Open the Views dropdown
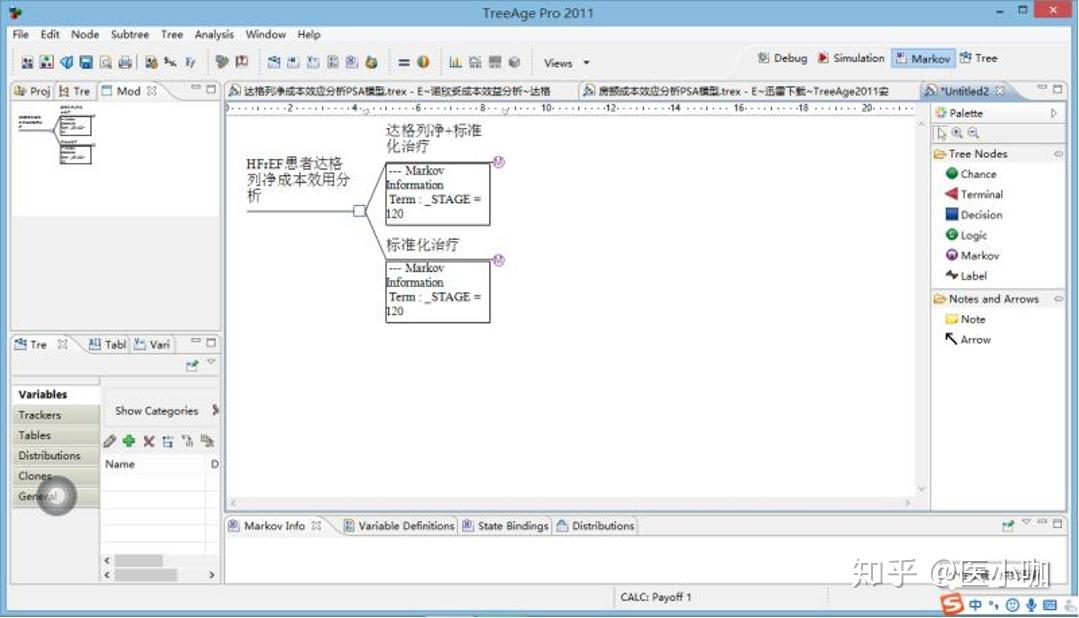The image size is (1079, 618). pyautogui.click(x=565, y=62)
